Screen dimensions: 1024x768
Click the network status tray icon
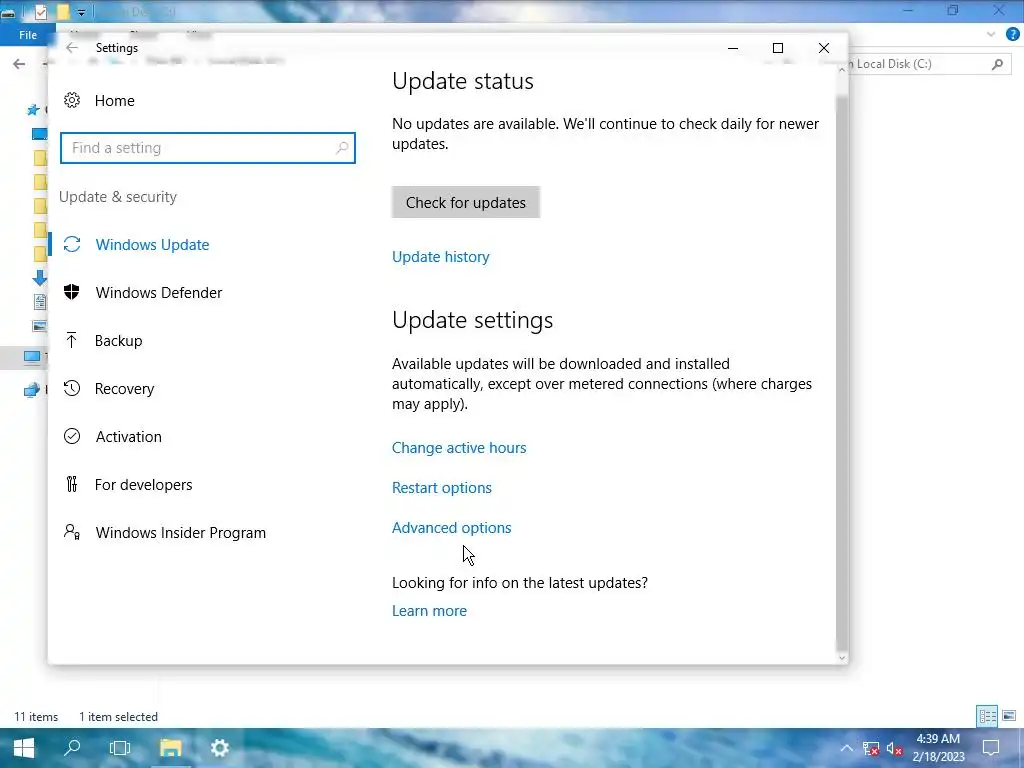pyautogui.click(x=871, y=748)
